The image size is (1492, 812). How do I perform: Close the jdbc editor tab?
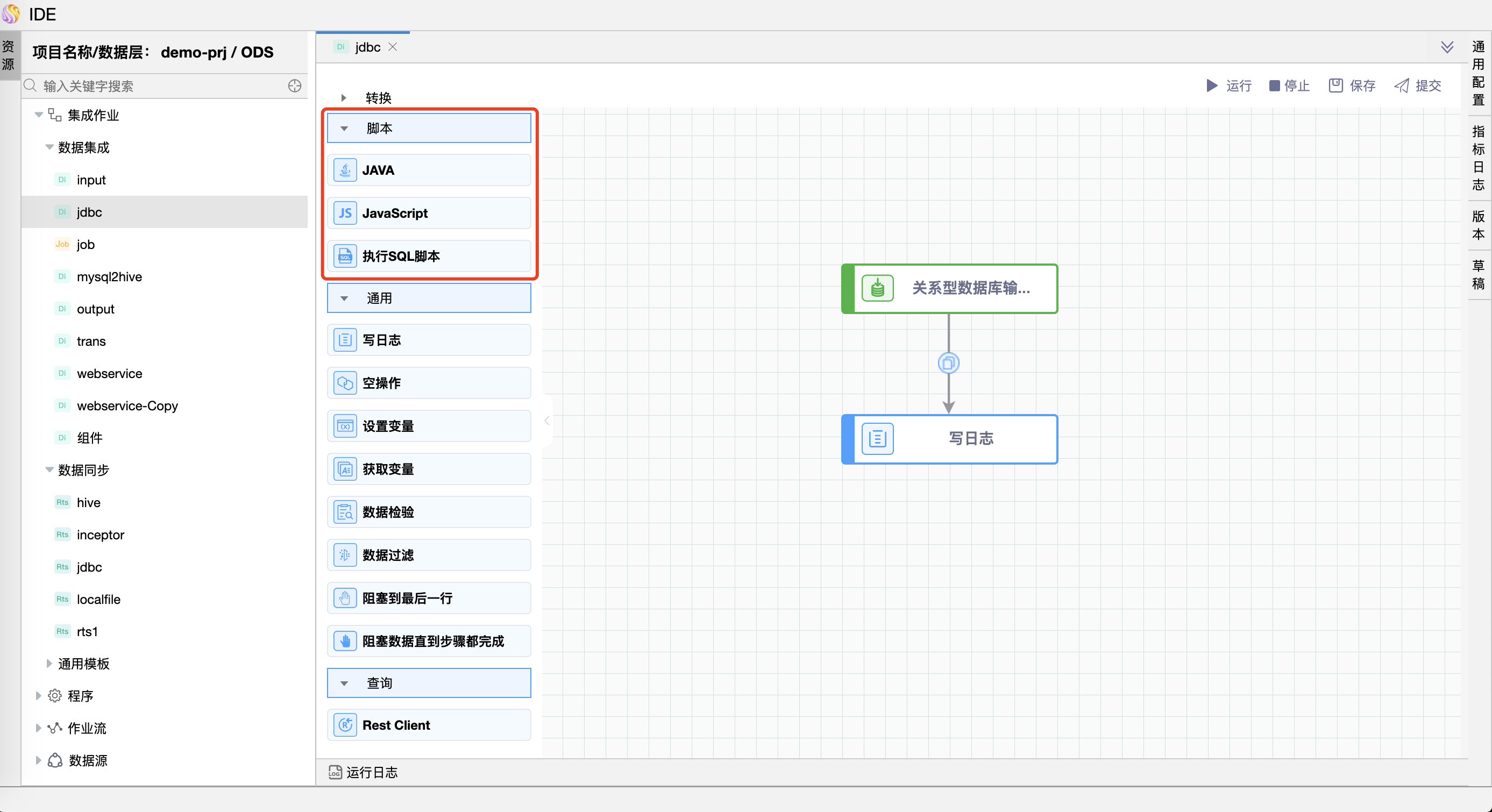click(393, 47)
